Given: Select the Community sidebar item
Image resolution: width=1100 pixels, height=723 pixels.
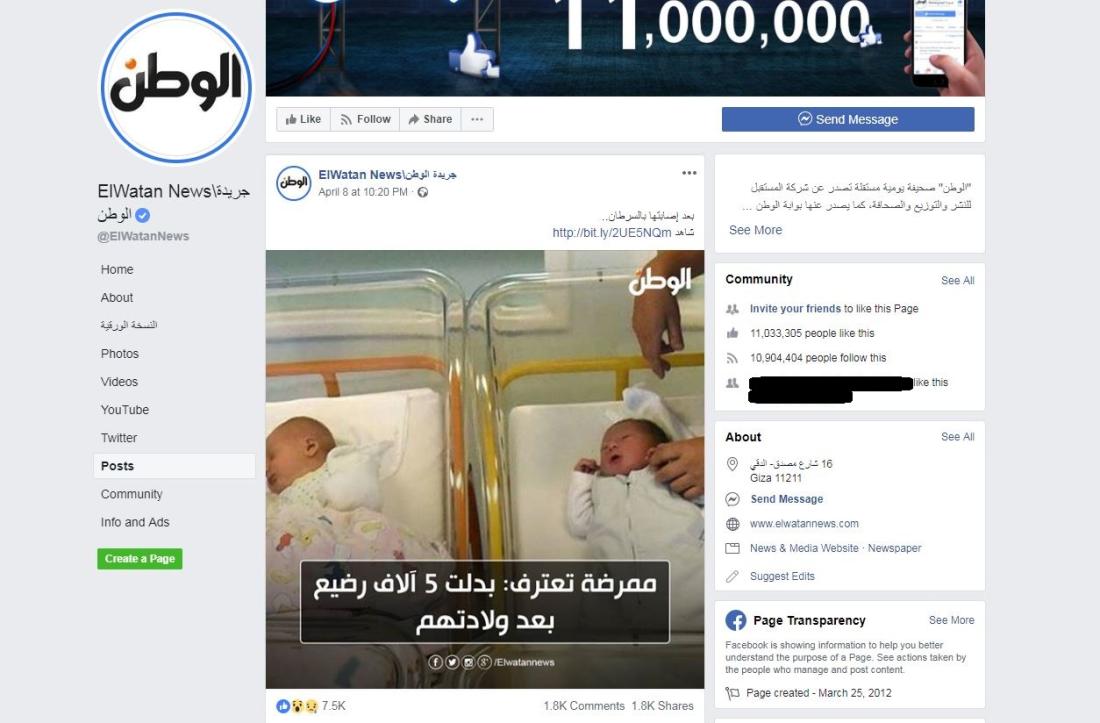Looking at the screenshot, I should [x=131, y=494].
